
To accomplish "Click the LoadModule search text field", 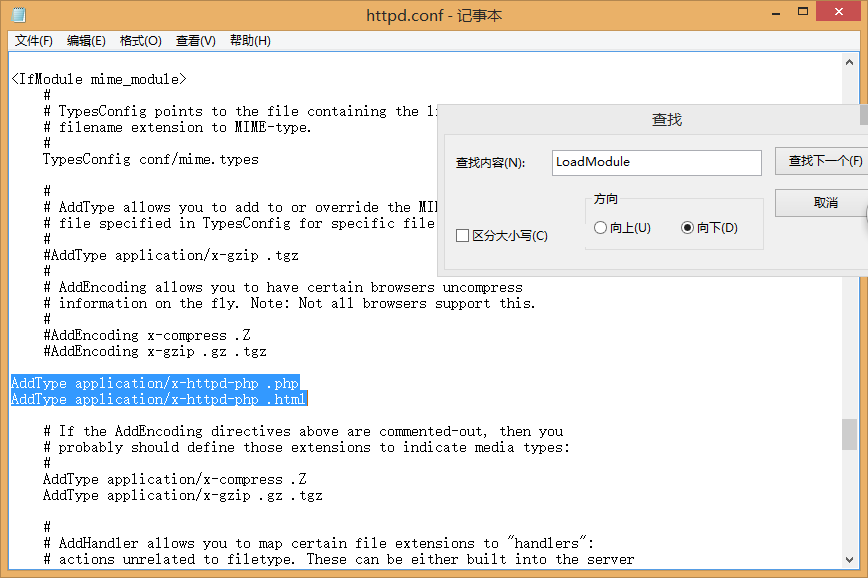I will pyautogui.click(x=657, y=162).
